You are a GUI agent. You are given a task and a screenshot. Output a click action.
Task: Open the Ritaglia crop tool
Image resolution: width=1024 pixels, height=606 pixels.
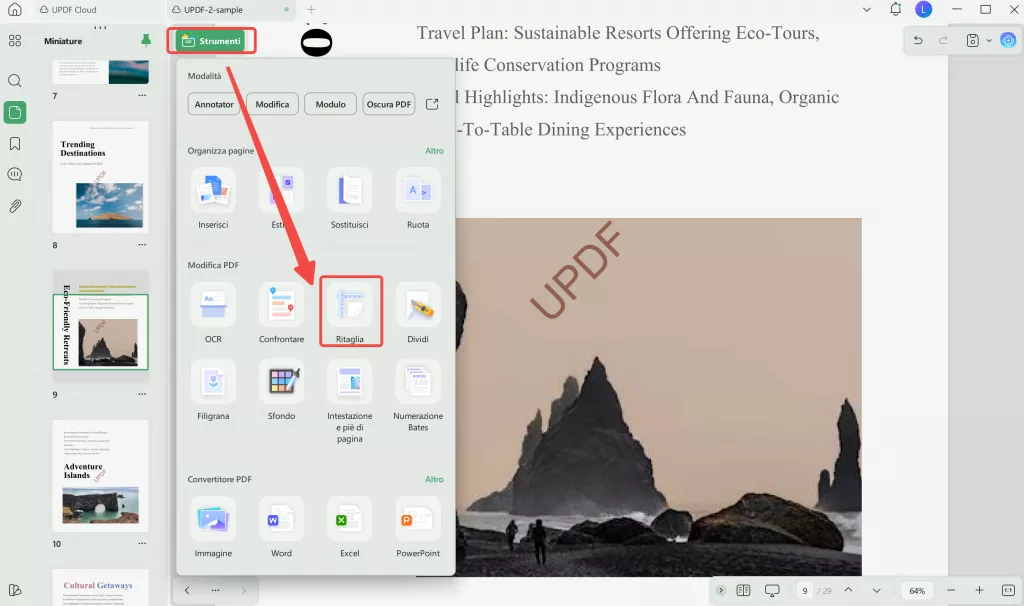(x=350, y=312)
